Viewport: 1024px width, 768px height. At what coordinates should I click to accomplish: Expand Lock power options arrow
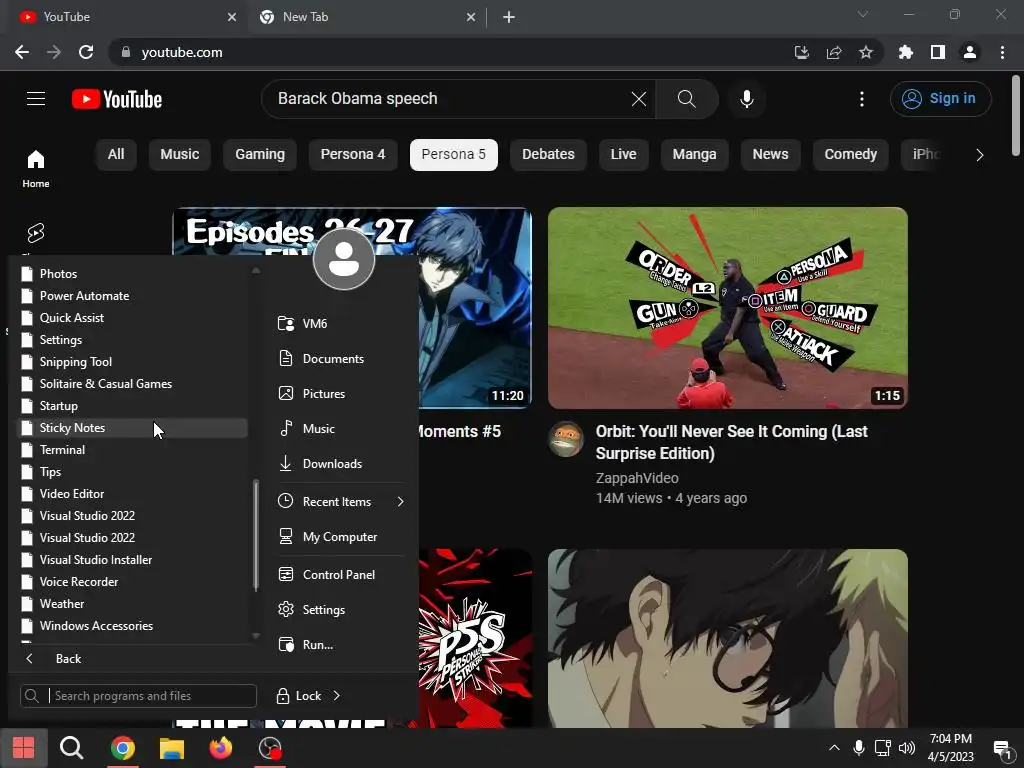click(x=336, y=696)
